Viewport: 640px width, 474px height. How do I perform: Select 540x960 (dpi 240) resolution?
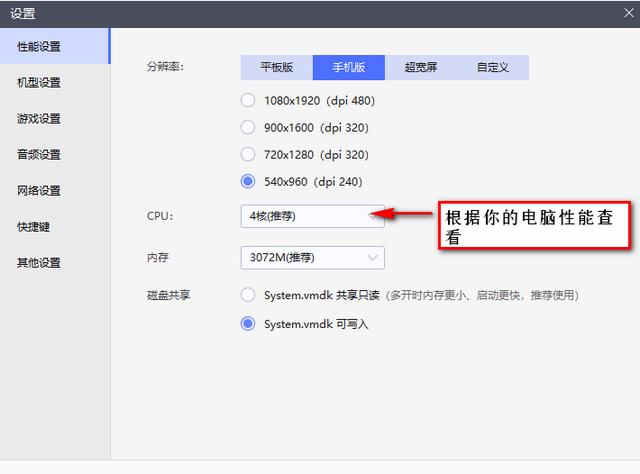click(x=249, y=182)
